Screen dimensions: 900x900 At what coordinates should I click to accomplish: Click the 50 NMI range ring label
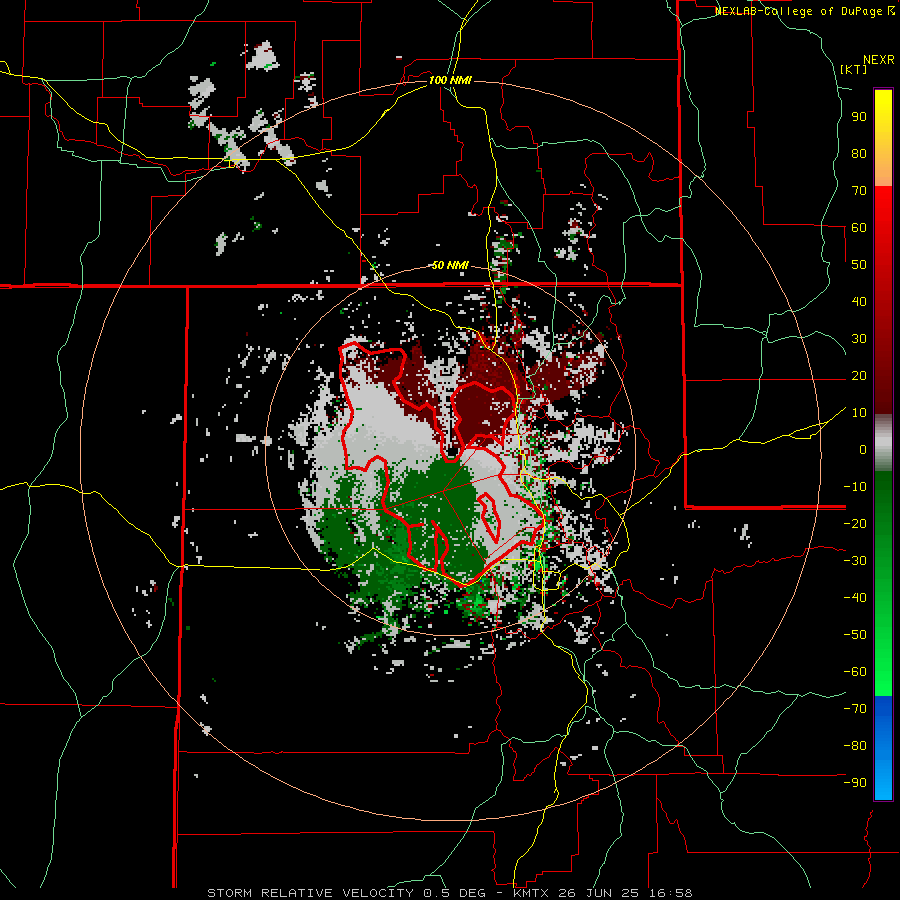(450, 265)
